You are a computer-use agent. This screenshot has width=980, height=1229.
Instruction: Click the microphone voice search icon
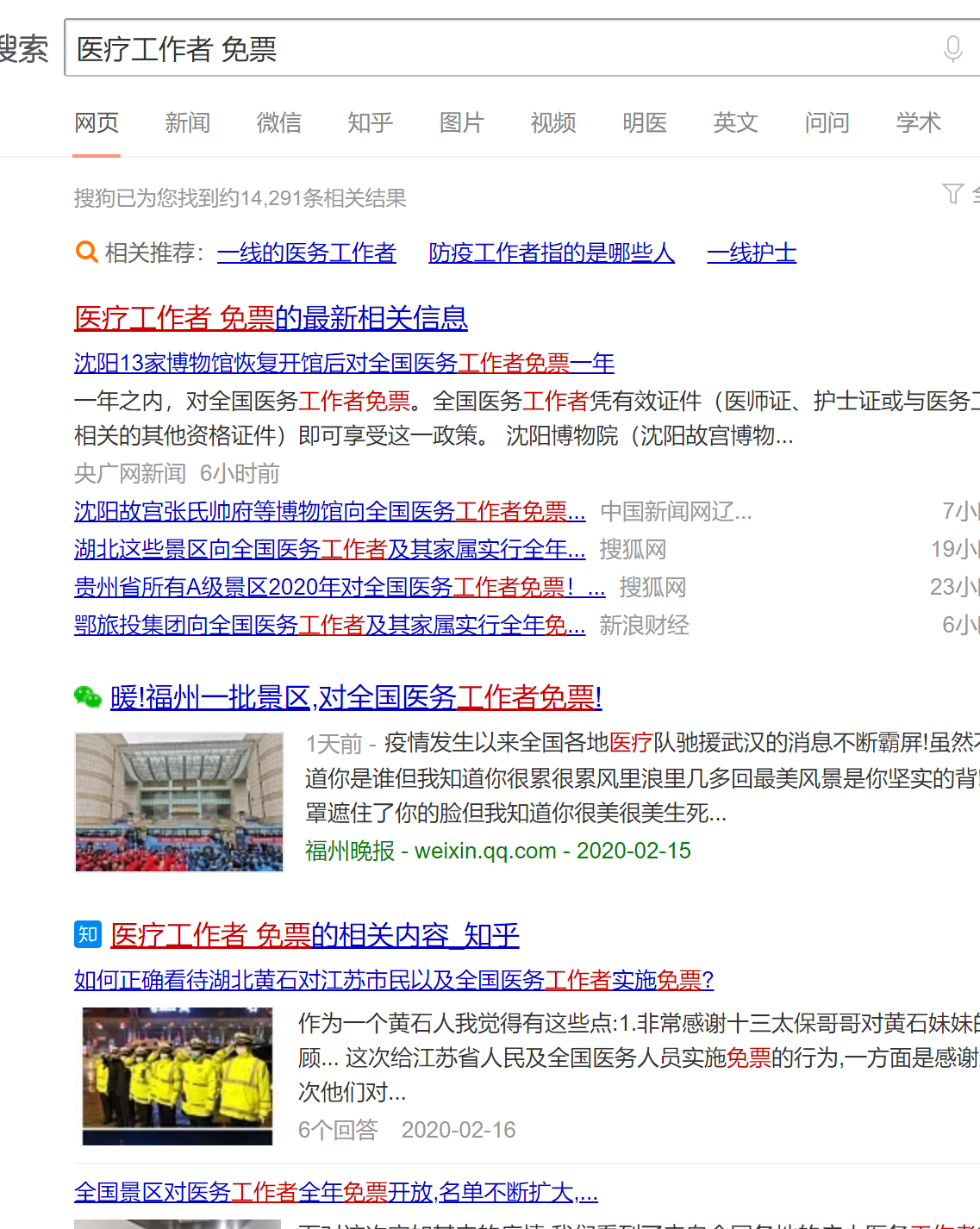point(952,48)
